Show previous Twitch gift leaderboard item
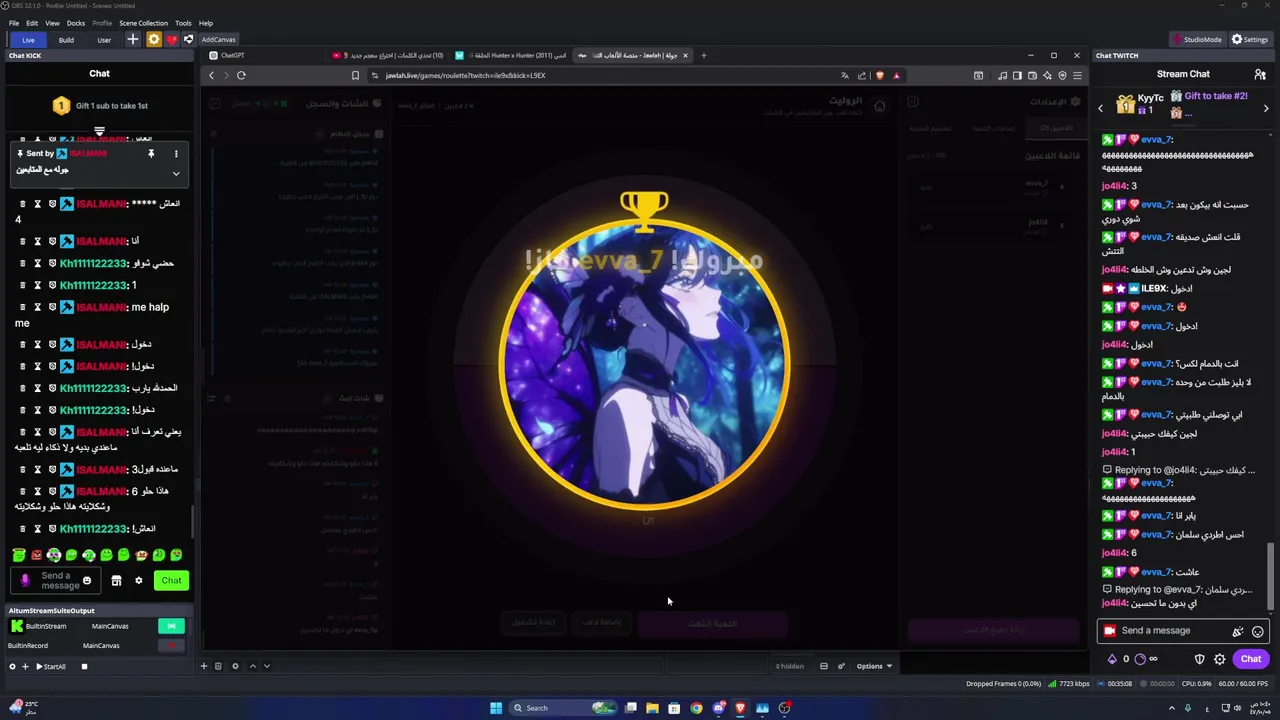 point(1101,108)
